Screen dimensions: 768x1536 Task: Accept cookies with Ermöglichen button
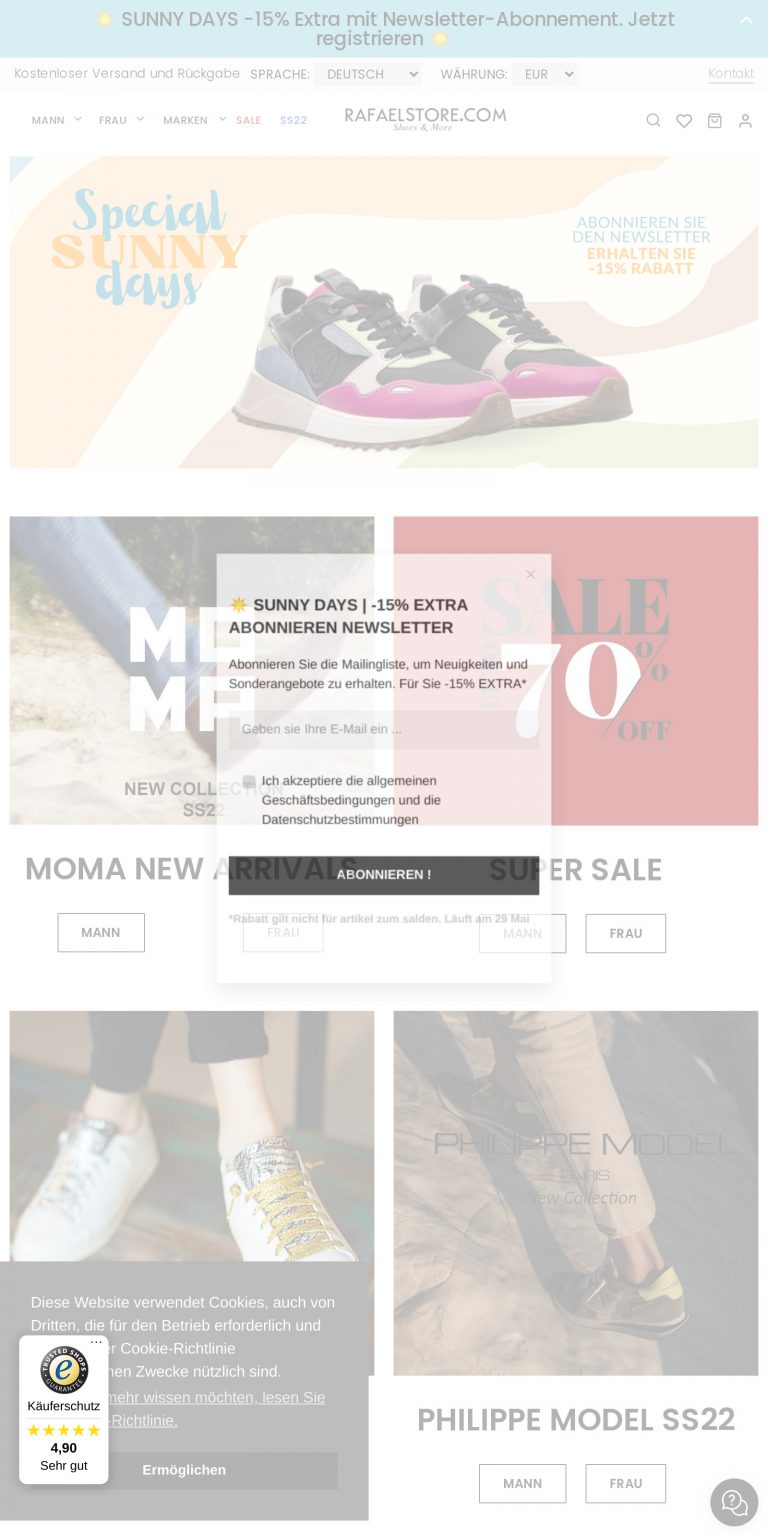coord(184,1471)
